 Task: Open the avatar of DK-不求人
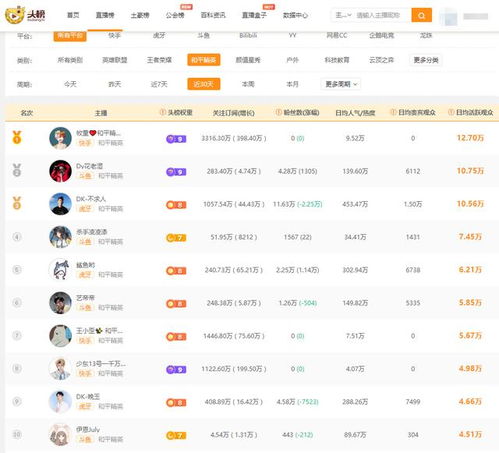(x=60, y=204)
